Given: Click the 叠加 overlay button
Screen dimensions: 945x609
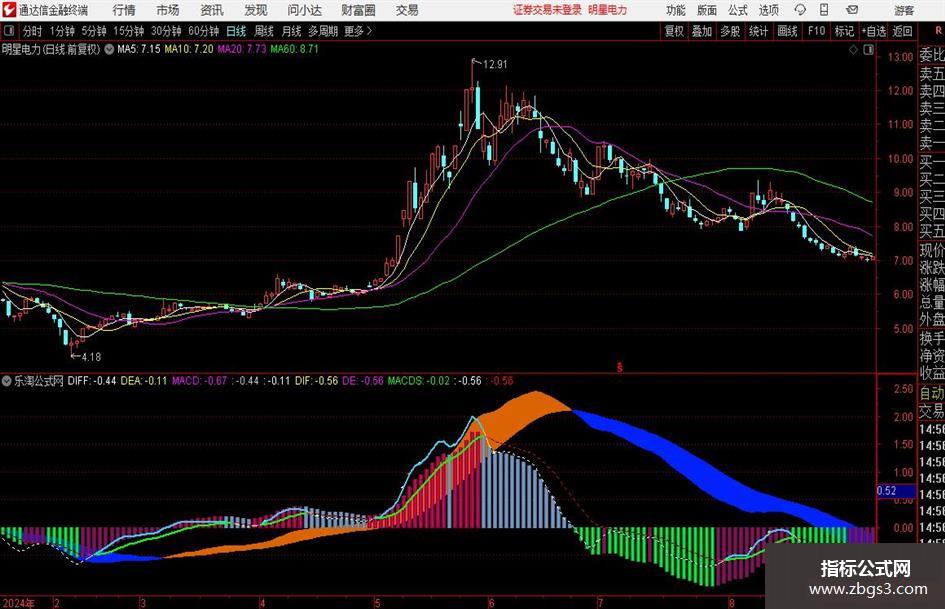Looking at the screenshot, I should [702, 31].
